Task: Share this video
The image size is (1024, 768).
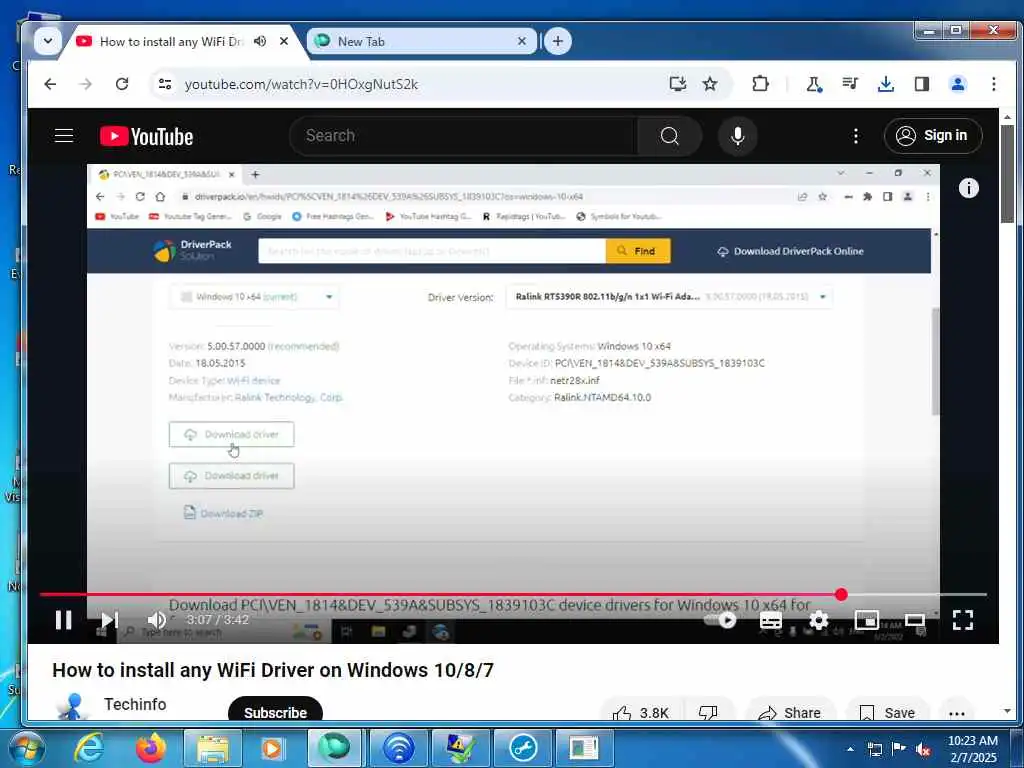Action: (x=789, y=712)
